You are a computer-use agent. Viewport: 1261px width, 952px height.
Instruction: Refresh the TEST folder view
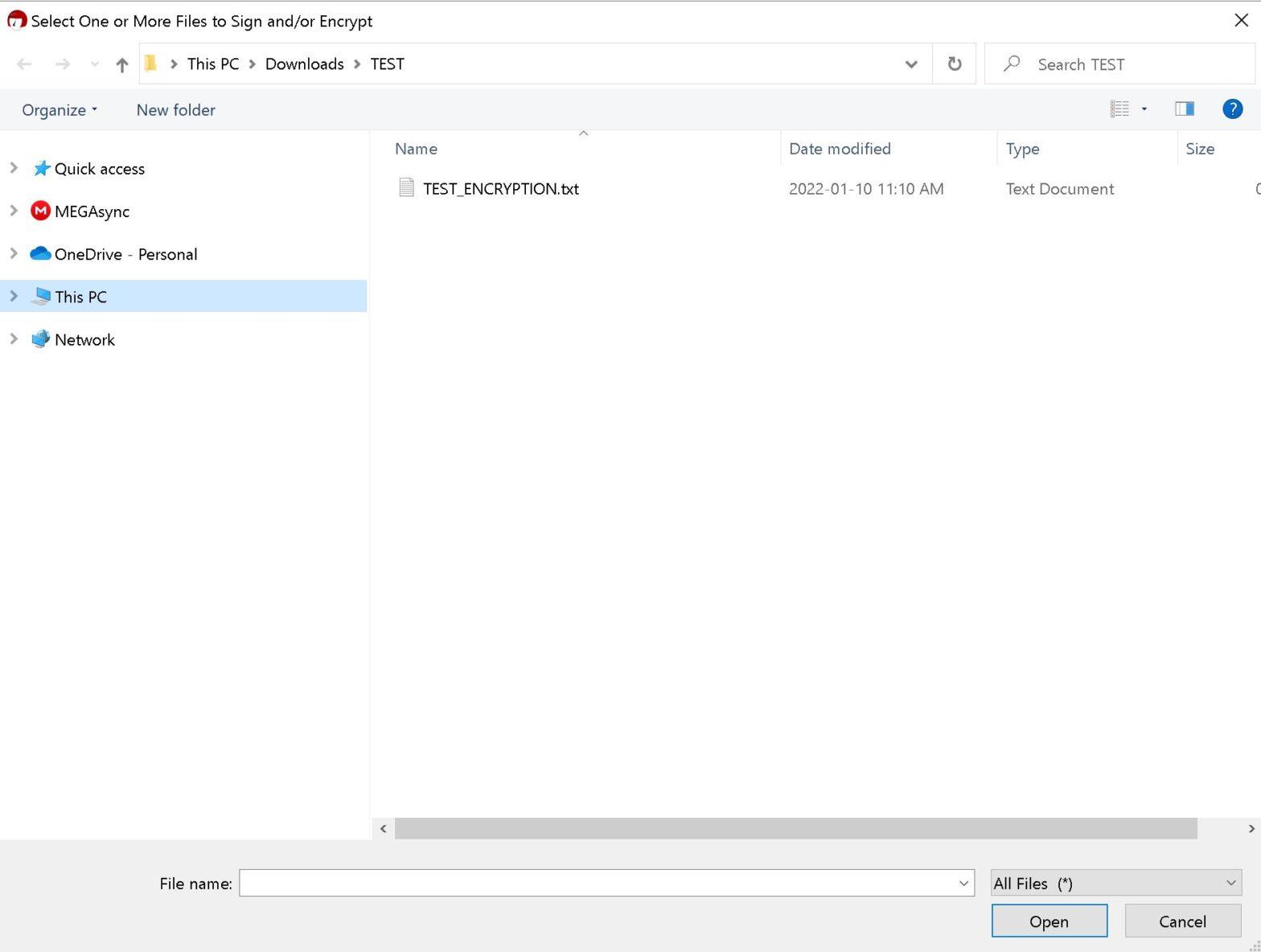(955, 64)
